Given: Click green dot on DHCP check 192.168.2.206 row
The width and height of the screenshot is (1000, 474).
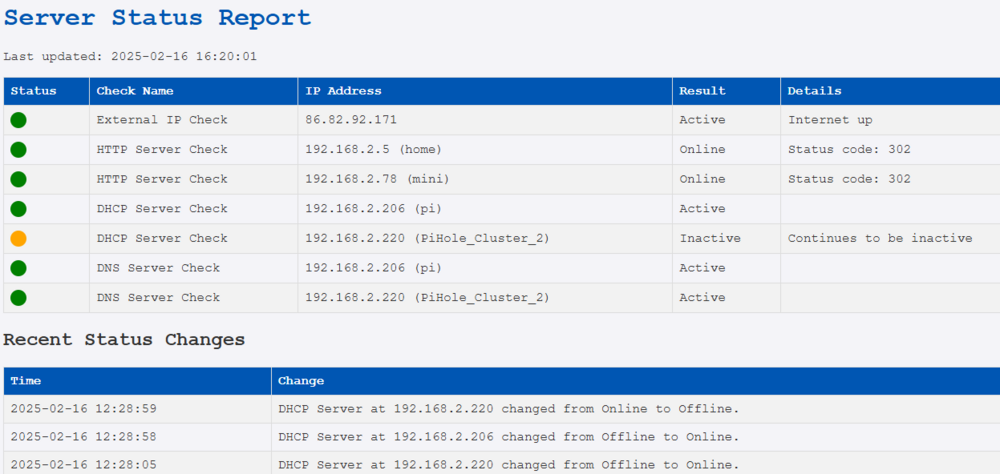Looking at the screenshot, I should tap(18, 209).
